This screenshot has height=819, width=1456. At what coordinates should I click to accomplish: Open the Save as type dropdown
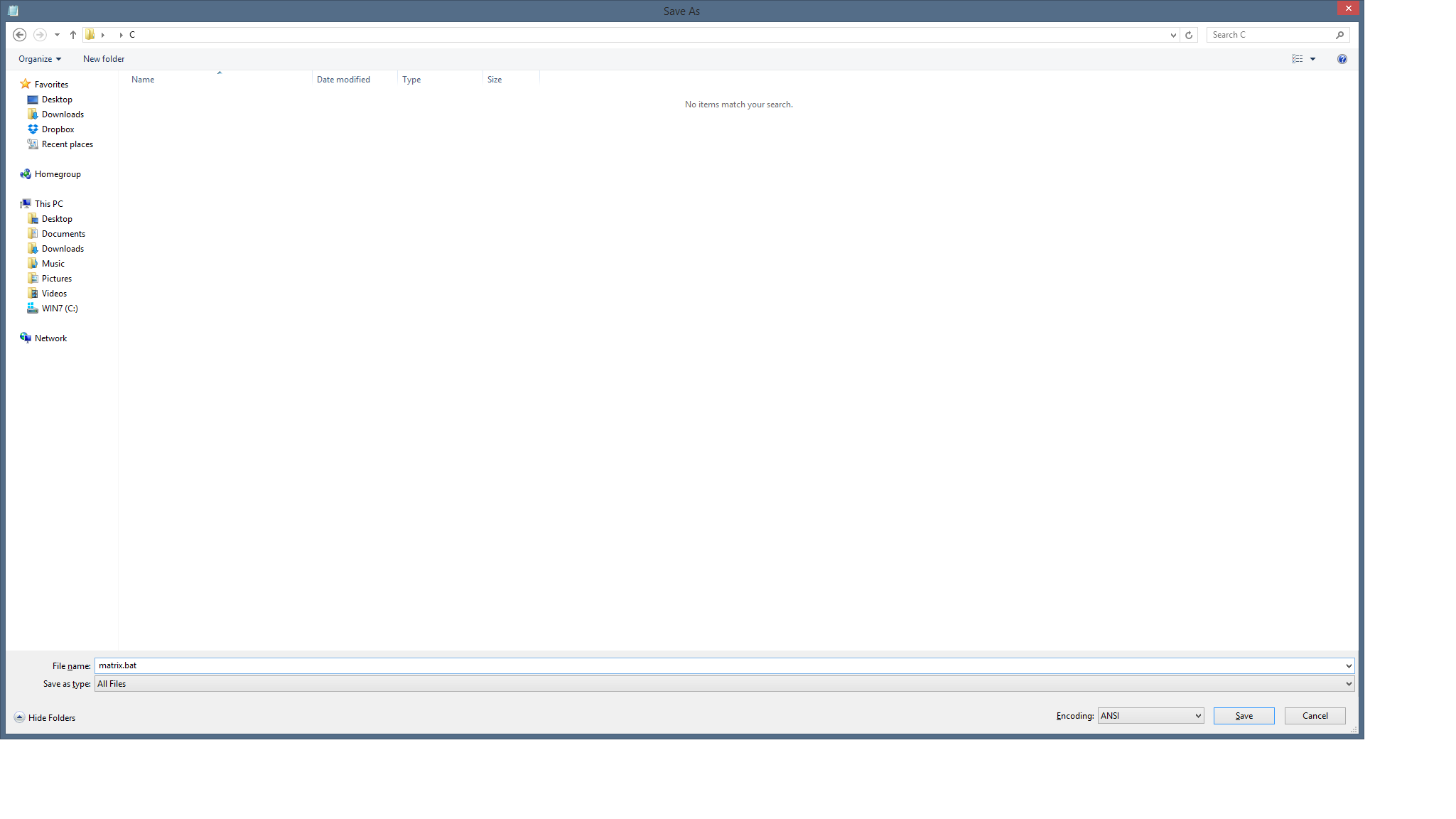[1348, 684]
